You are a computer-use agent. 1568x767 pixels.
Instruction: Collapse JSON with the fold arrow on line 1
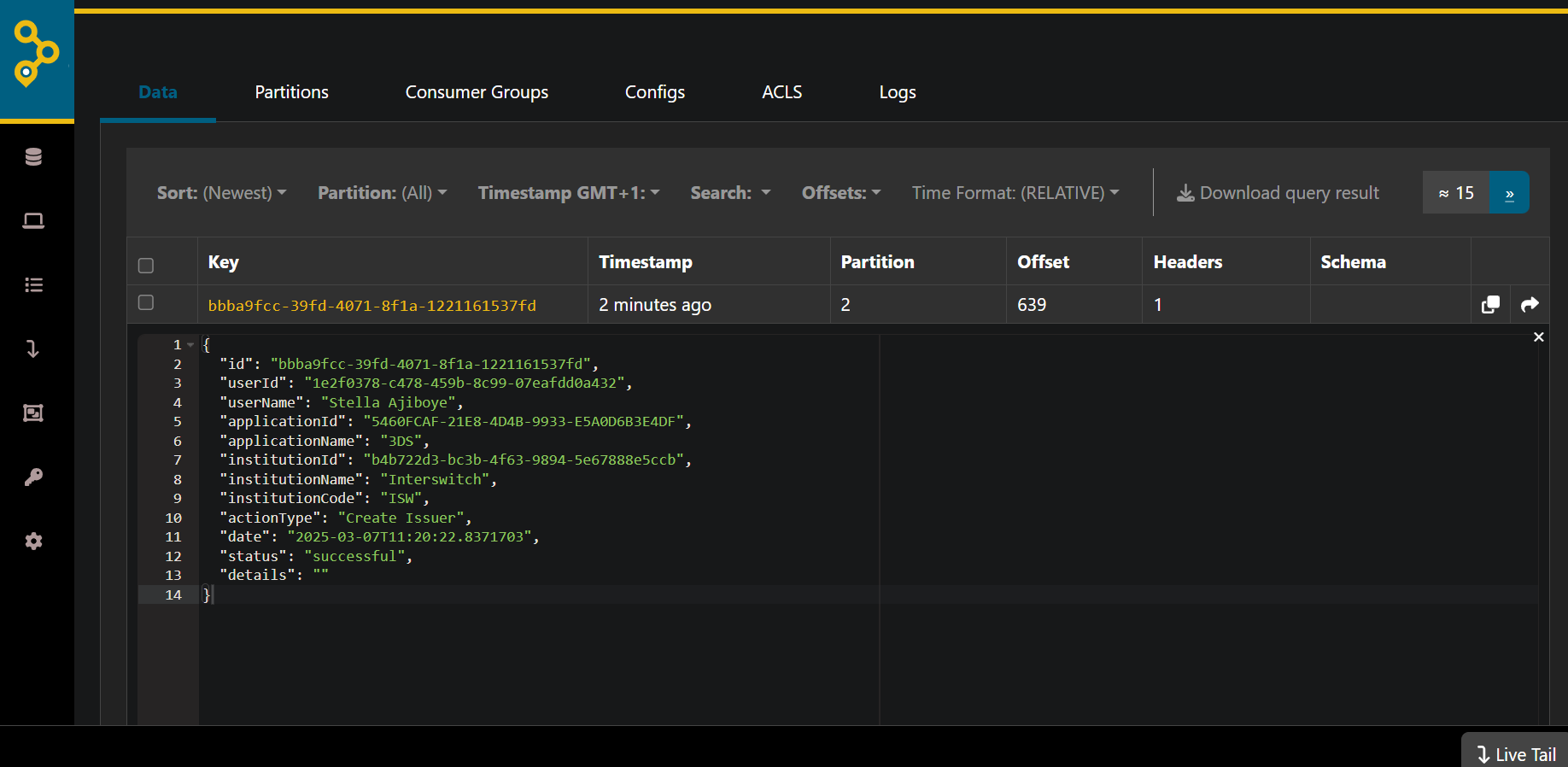pyautogui.click(x=190, y=345)
